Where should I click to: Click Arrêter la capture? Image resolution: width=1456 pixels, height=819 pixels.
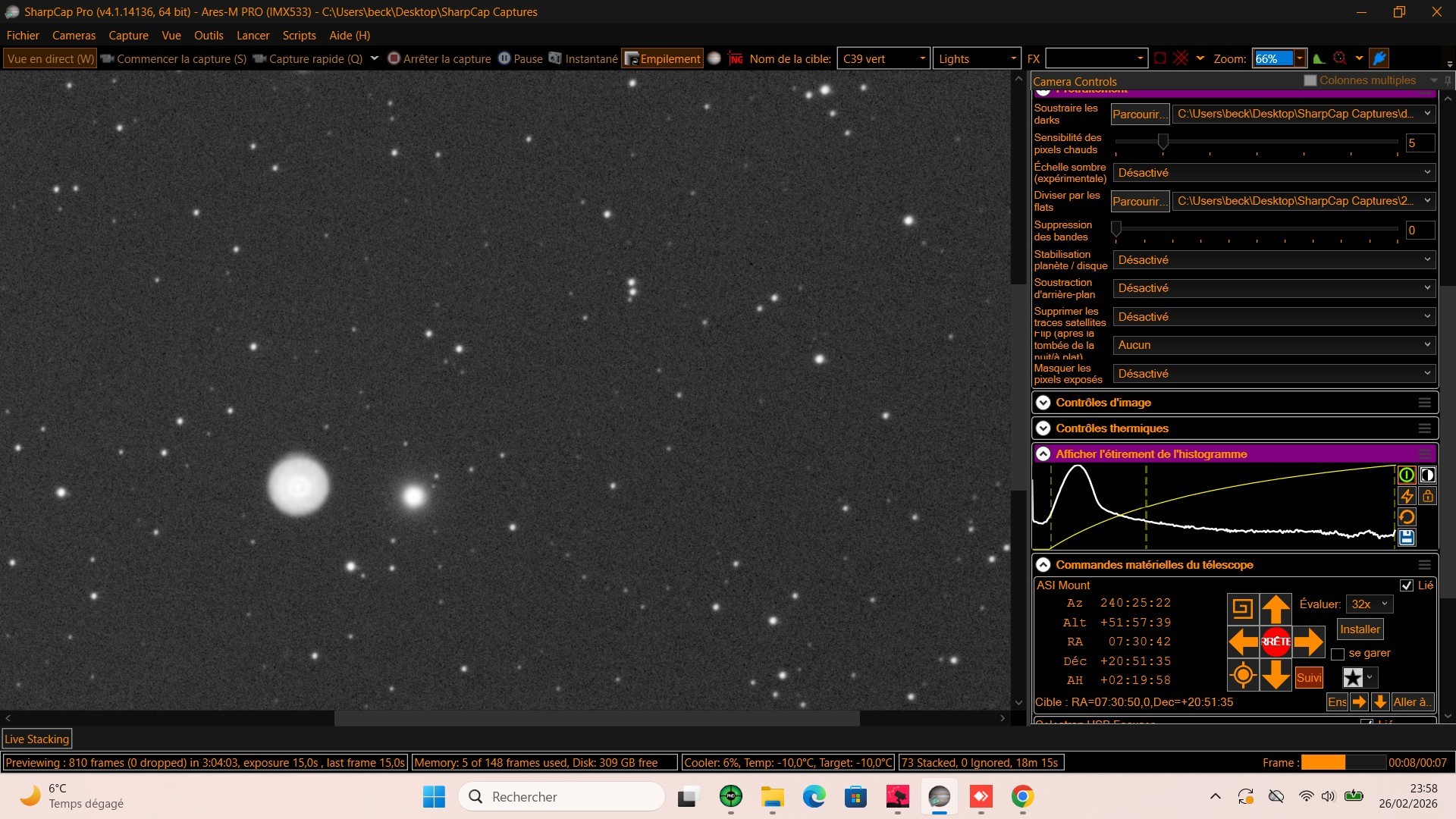click(x=439, y=58)
